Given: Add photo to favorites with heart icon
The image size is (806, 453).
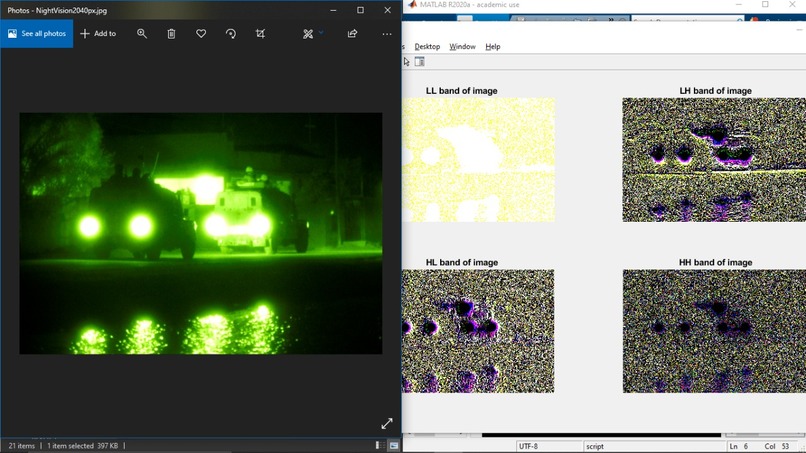Looking at the screenshot, I should 201,33.
